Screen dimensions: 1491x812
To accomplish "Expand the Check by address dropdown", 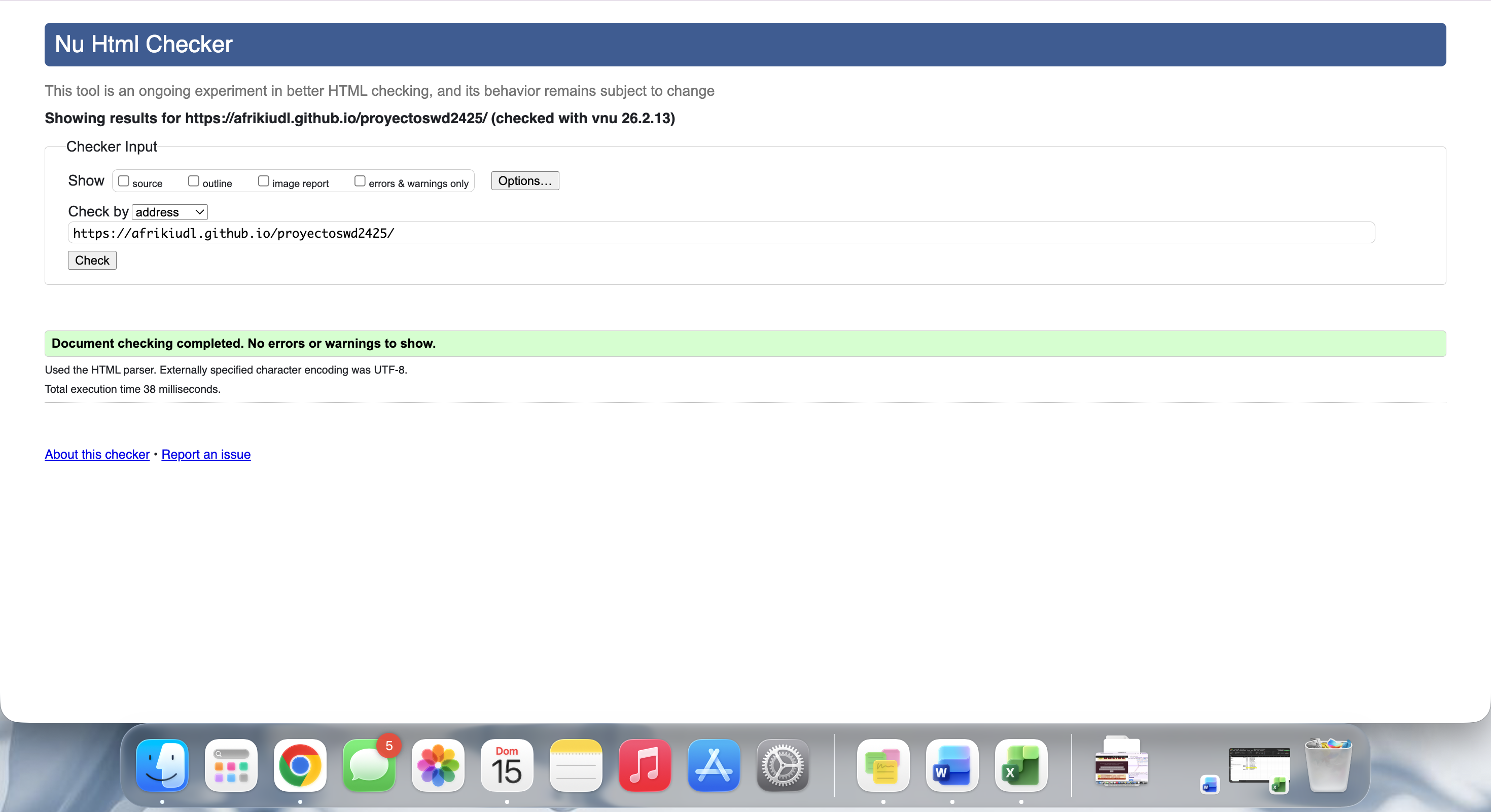I will pyautogui.click(x=169, y=212).
